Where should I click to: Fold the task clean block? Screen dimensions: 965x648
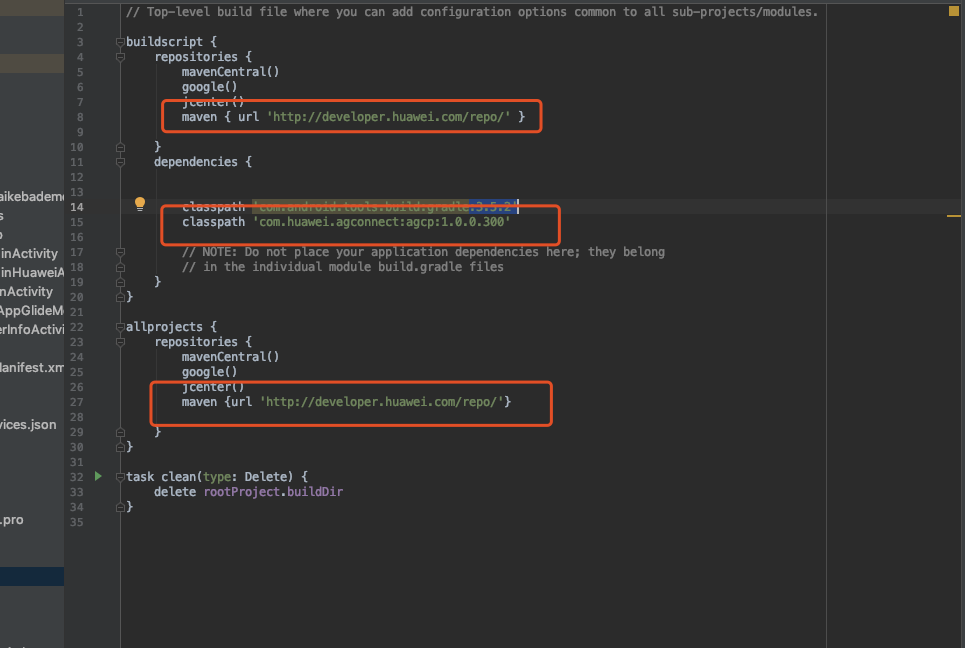tap(121, 477)
